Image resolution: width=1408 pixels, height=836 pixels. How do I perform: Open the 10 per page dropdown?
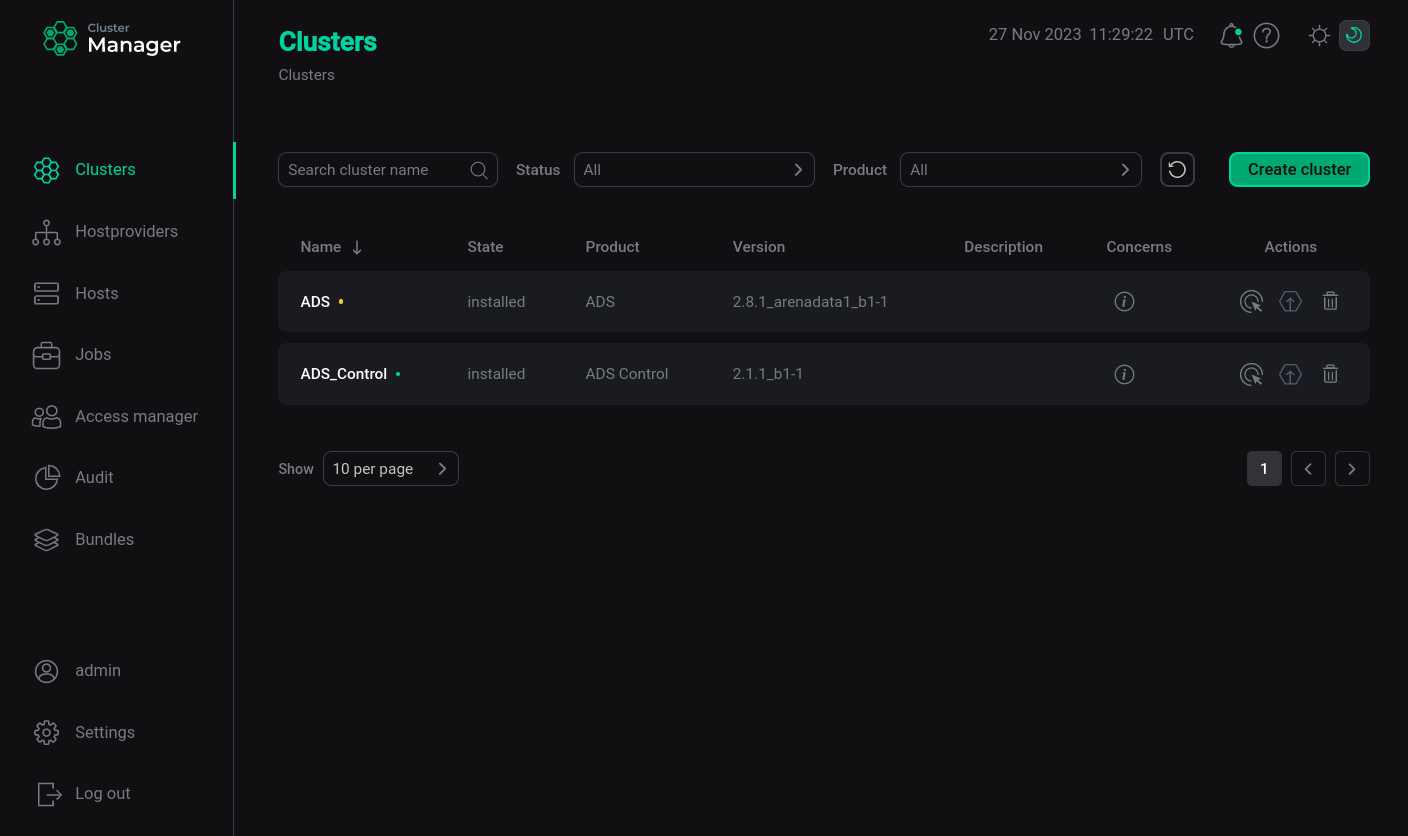[x=391, y=469]
